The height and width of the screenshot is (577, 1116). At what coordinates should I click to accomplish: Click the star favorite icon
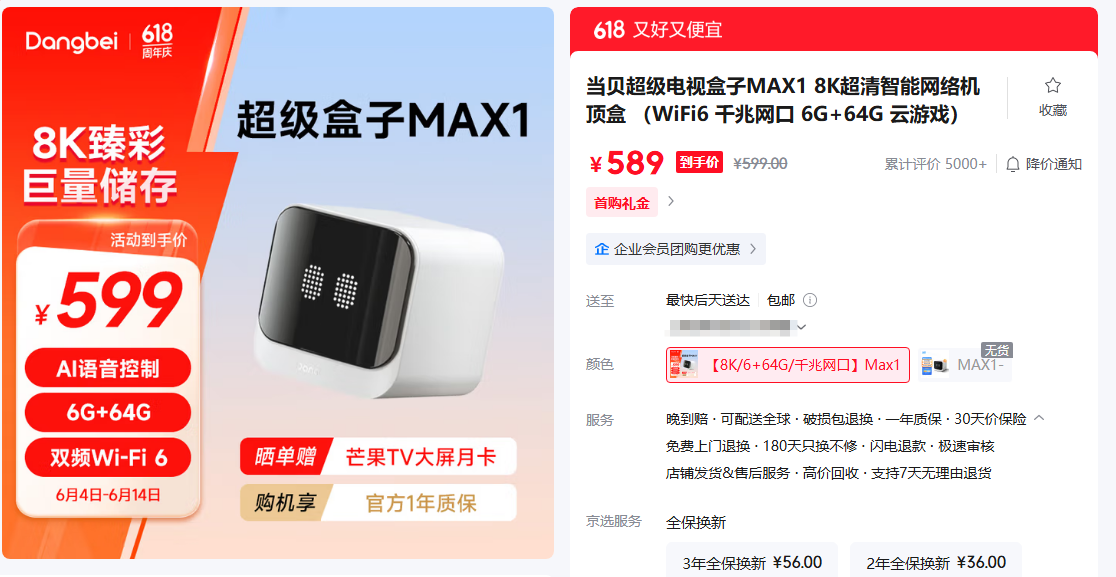1053,86
